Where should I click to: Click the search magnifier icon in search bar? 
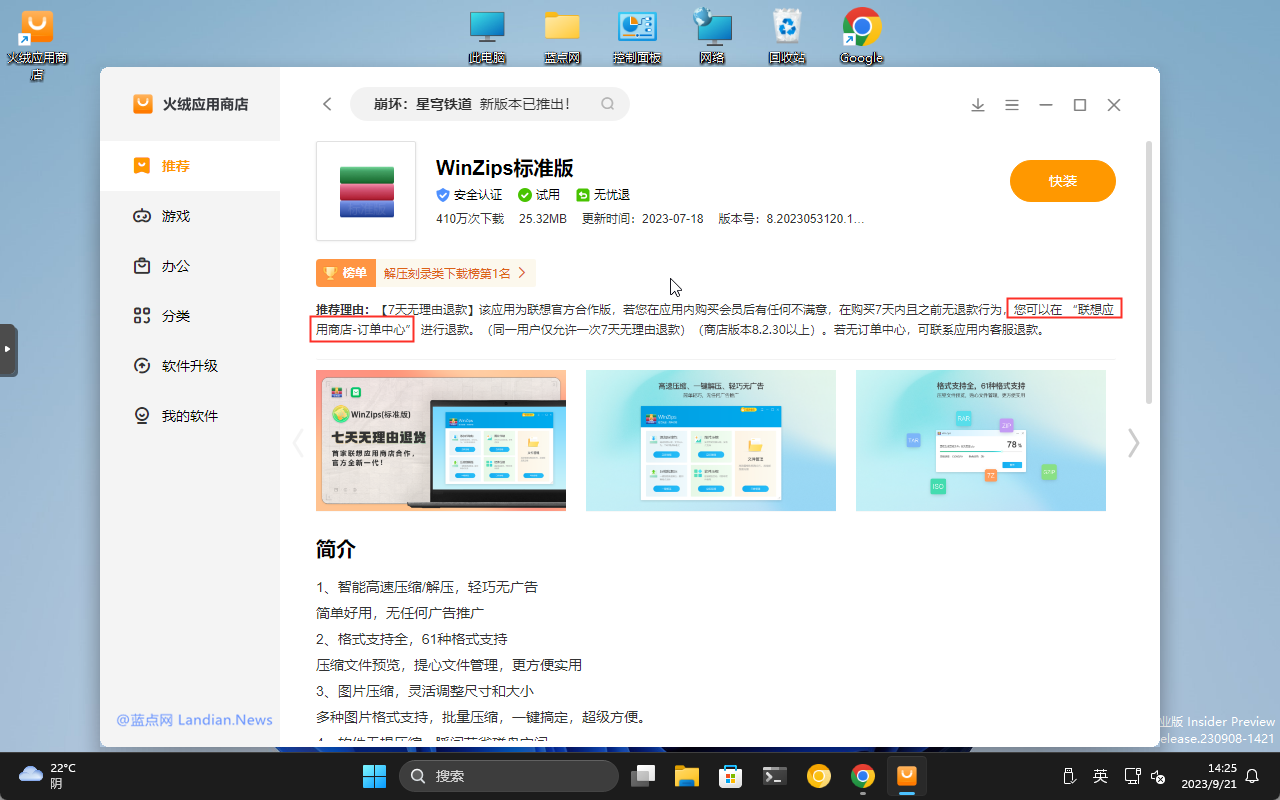click(x=607, y=104)
